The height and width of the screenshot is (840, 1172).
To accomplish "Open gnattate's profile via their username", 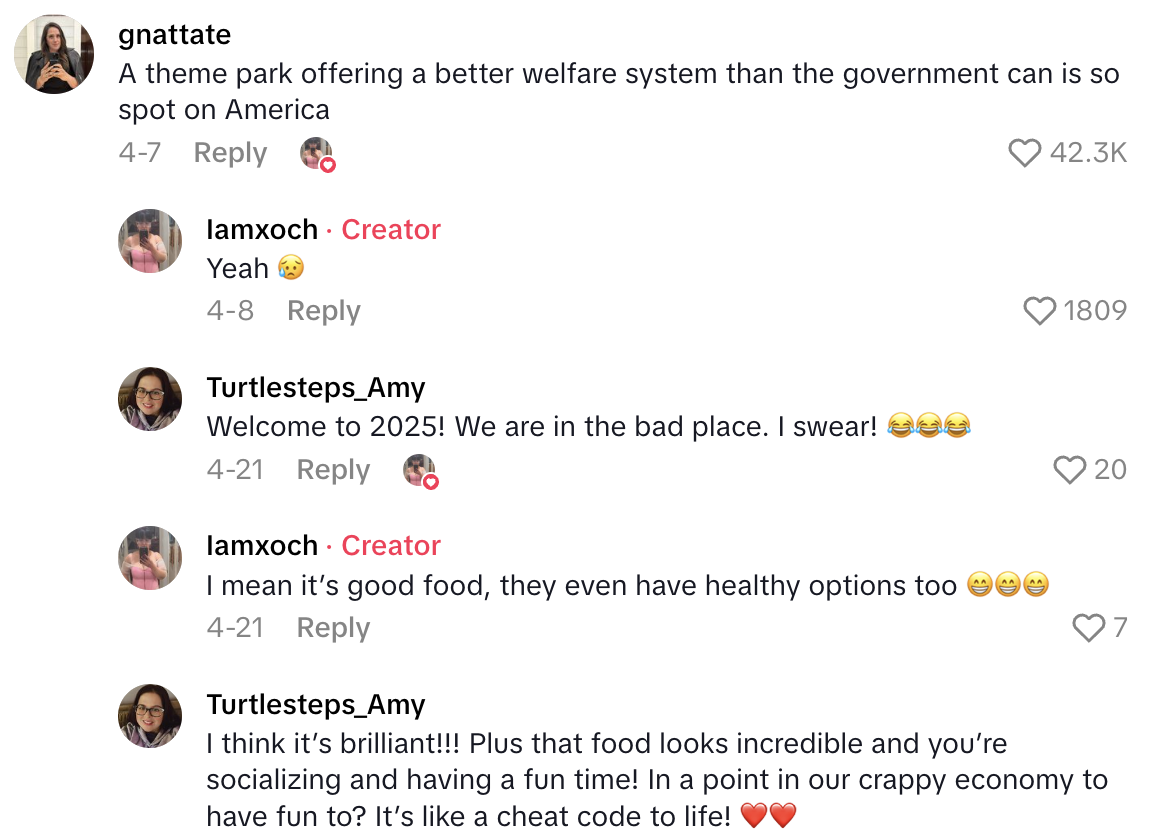I will click(x=174, y=34).
